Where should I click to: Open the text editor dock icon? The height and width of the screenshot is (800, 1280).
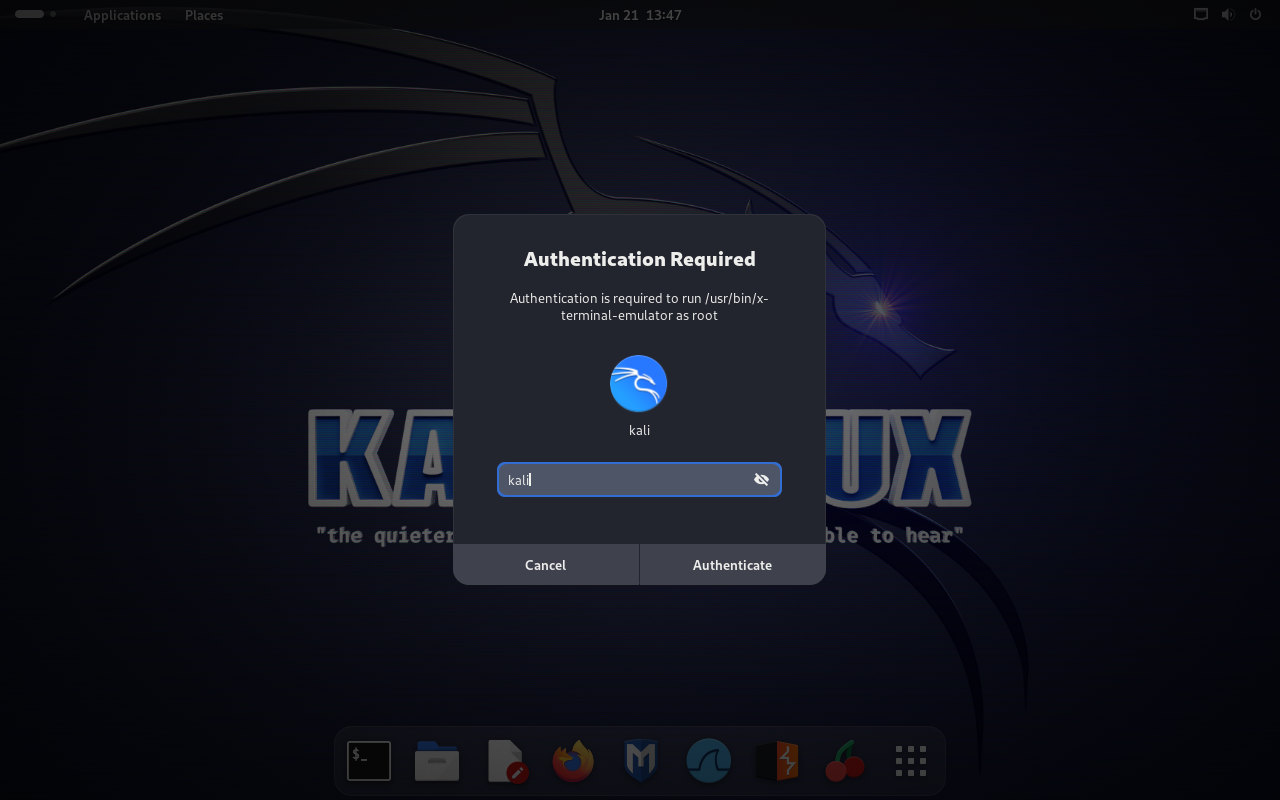point(506,761)
